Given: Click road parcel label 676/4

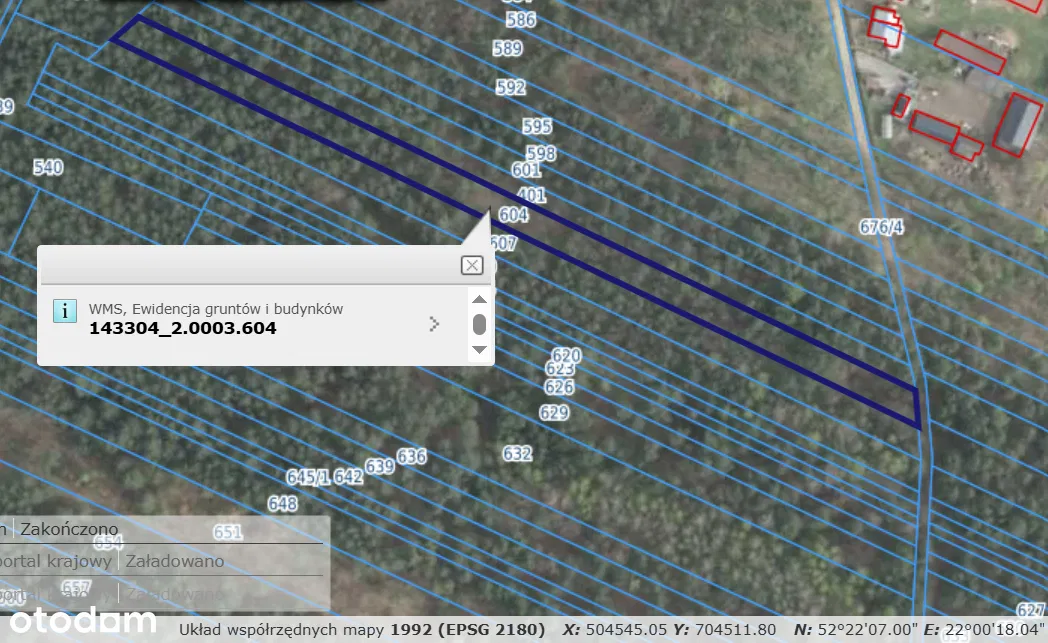Looking at the screenshot, I should pyautogui.click(x=881, y=227).
